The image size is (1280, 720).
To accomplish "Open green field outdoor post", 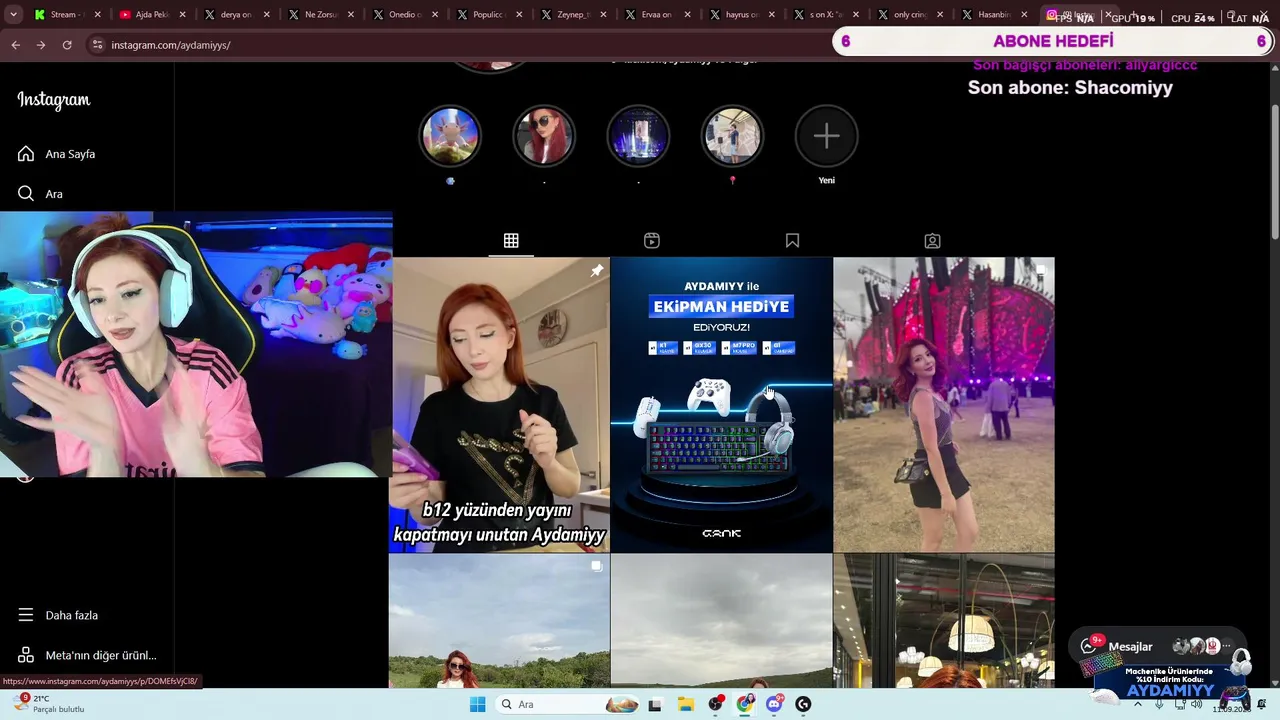I will point(499,621).
